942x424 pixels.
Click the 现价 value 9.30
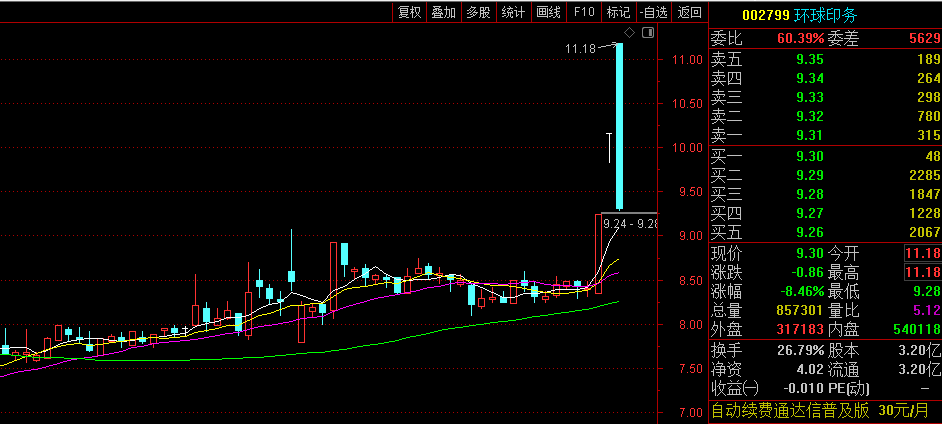810,253
